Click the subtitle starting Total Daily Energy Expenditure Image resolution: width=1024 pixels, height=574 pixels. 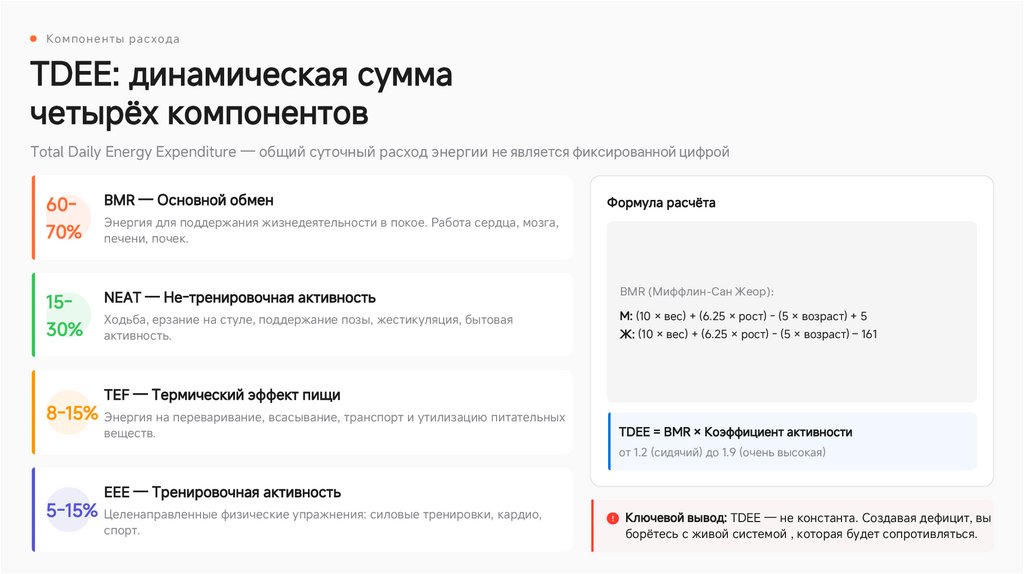coord(379,152)
